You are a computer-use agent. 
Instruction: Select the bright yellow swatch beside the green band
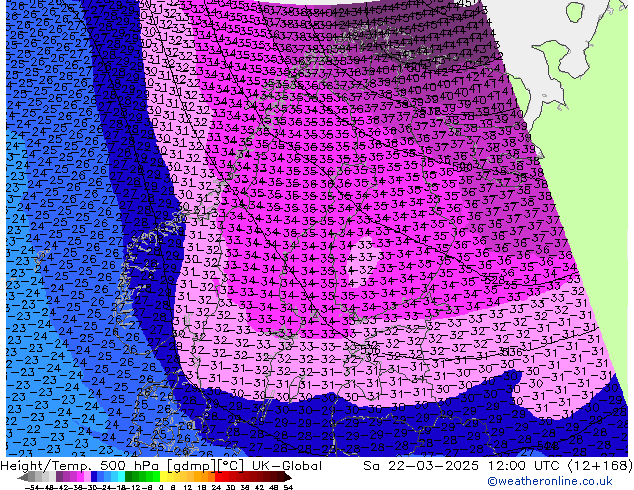coord(163,477)
